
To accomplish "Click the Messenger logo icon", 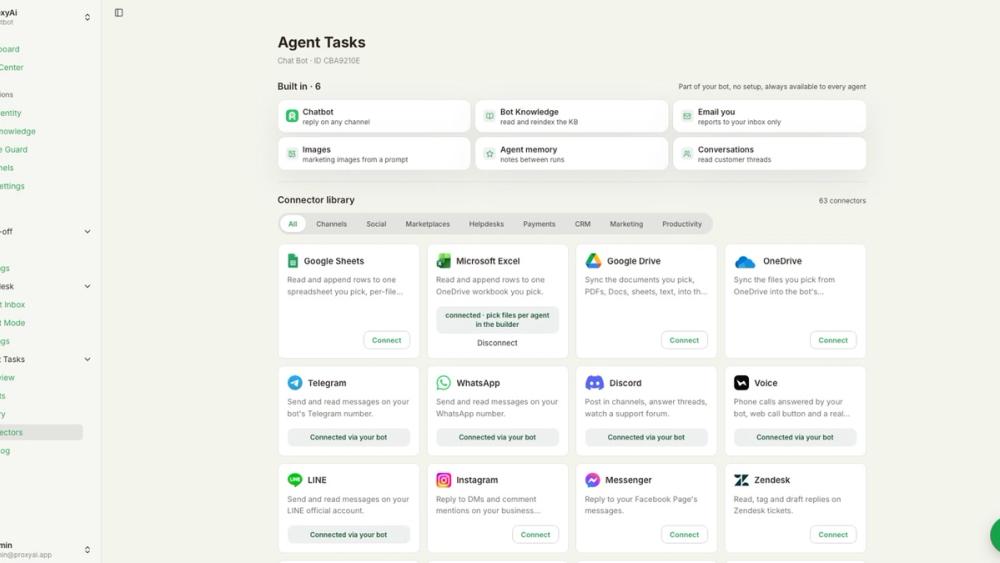I will 592,479.
